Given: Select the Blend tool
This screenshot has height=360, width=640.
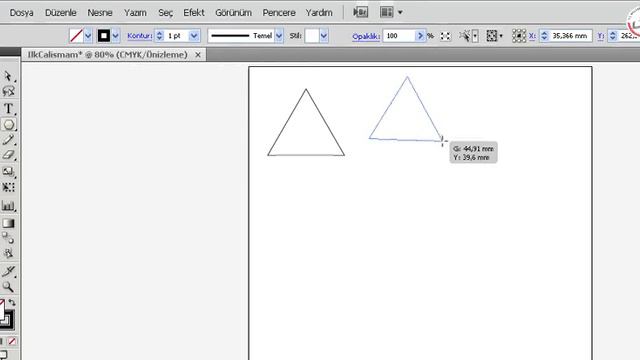Looking at the screenshot, I should click(8, 238).
